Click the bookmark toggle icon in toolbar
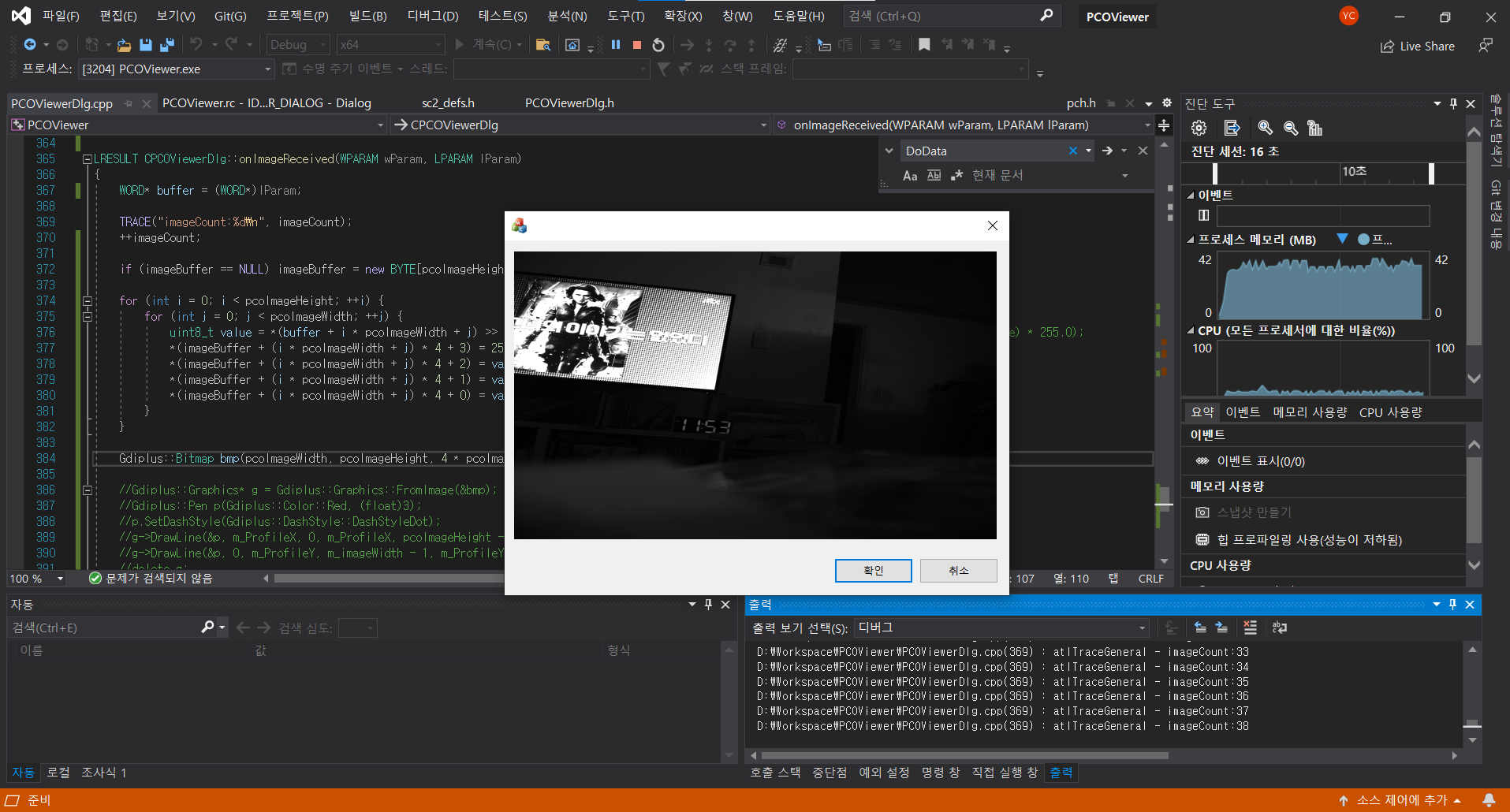1510x812 pixels. click(924, 45)
